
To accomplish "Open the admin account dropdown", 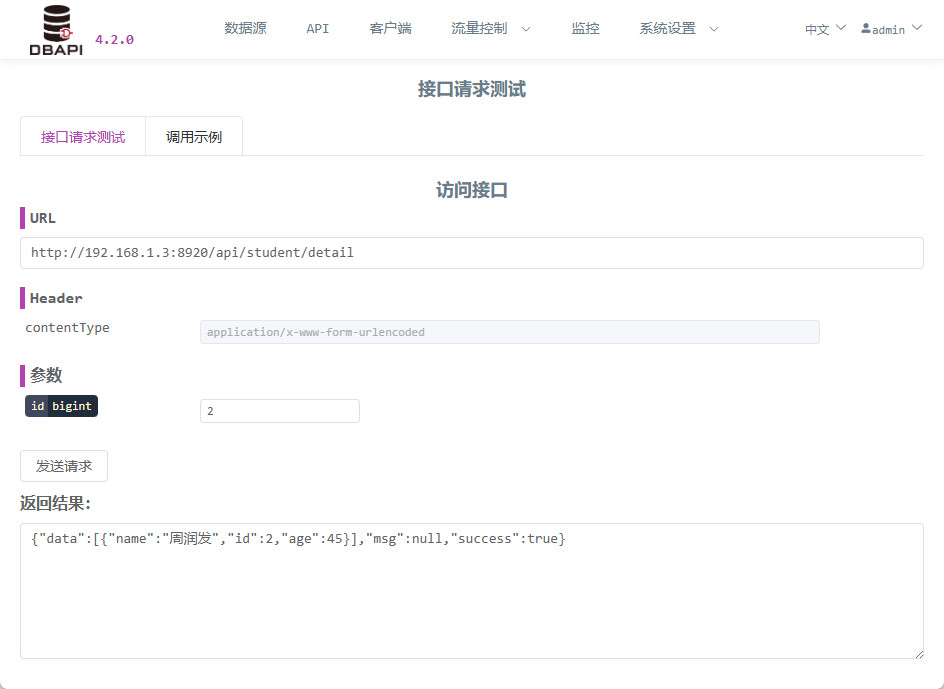I will (891, 29).
